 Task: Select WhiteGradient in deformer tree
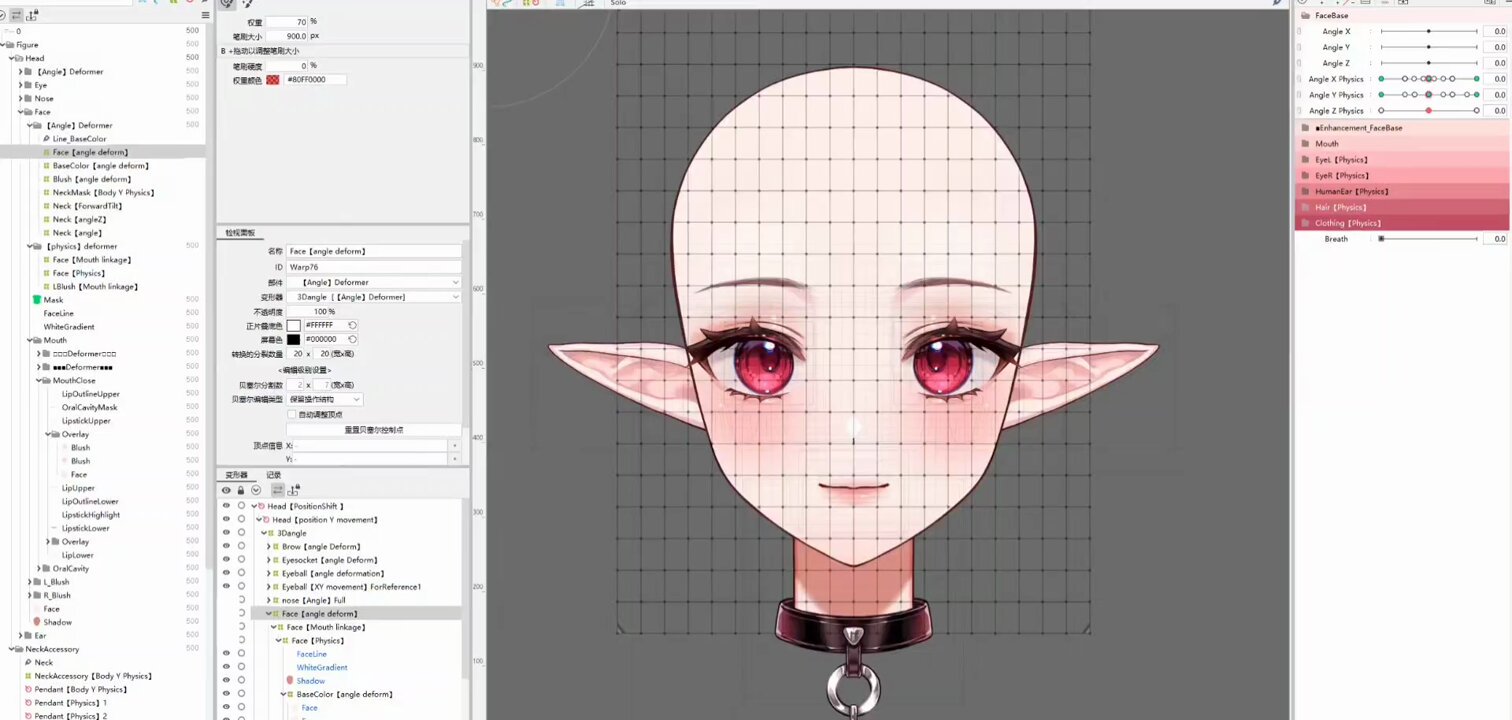(322, 667)
